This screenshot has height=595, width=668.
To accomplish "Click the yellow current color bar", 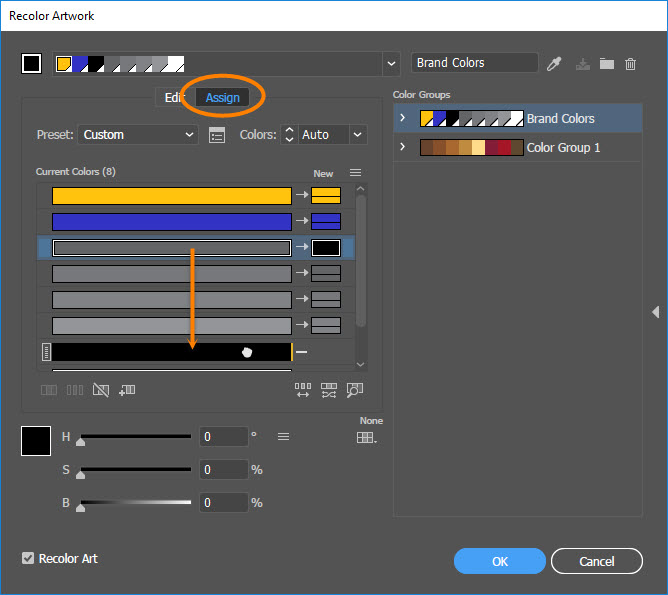I will pos(172,196).
